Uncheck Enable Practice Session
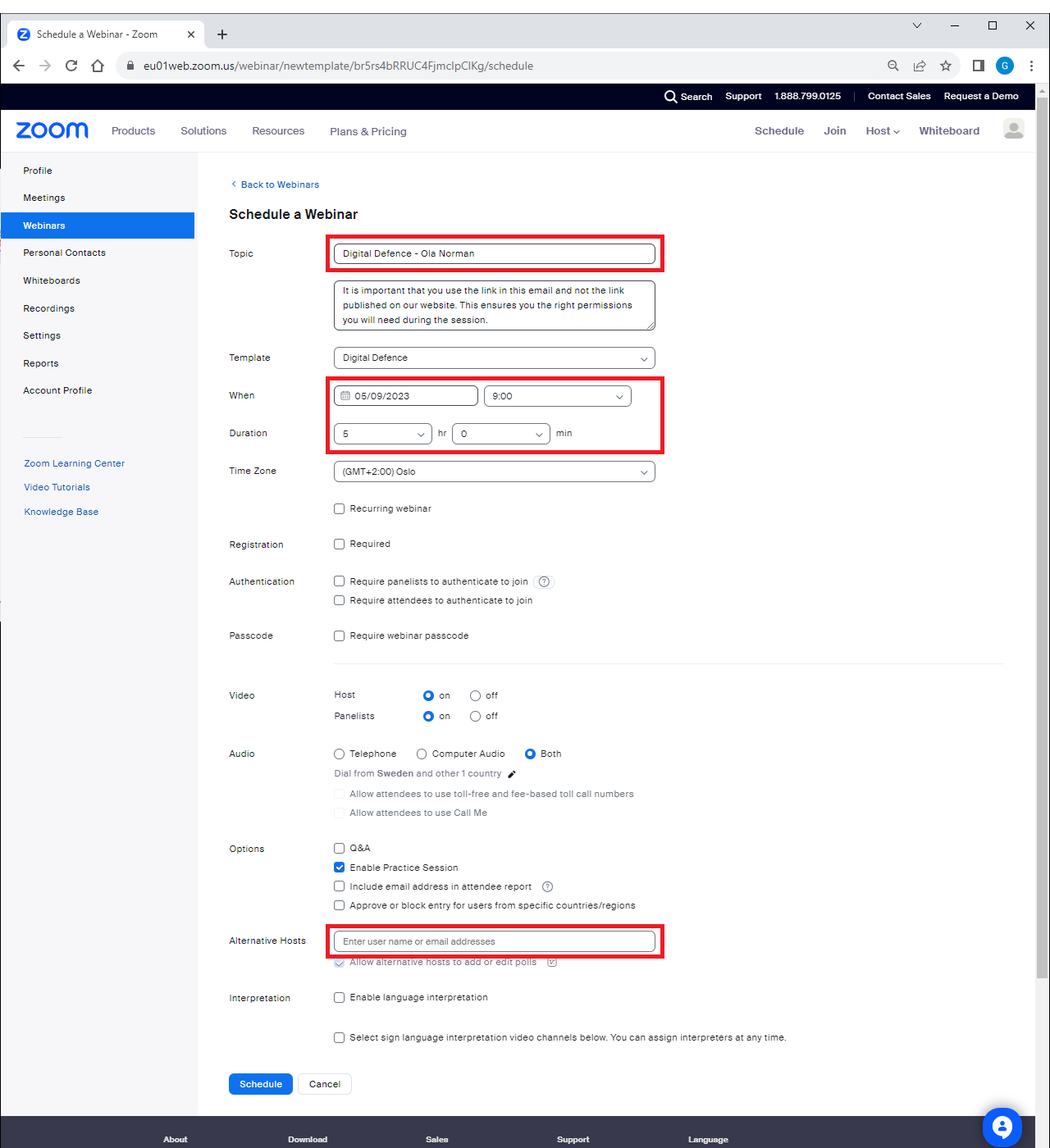 tap(339, 868)
